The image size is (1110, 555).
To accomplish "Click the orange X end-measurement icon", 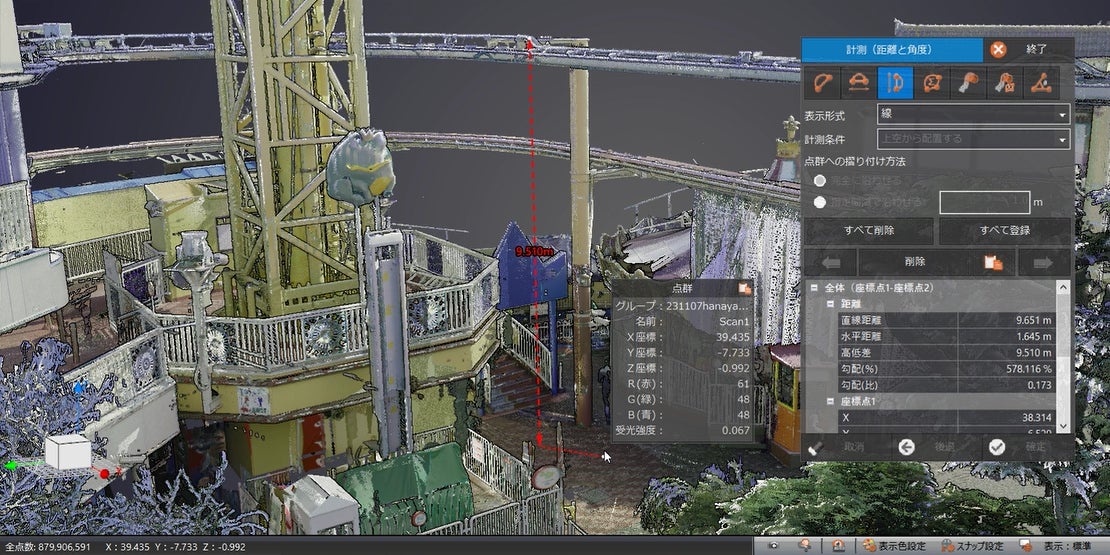I will pos(998,50).
